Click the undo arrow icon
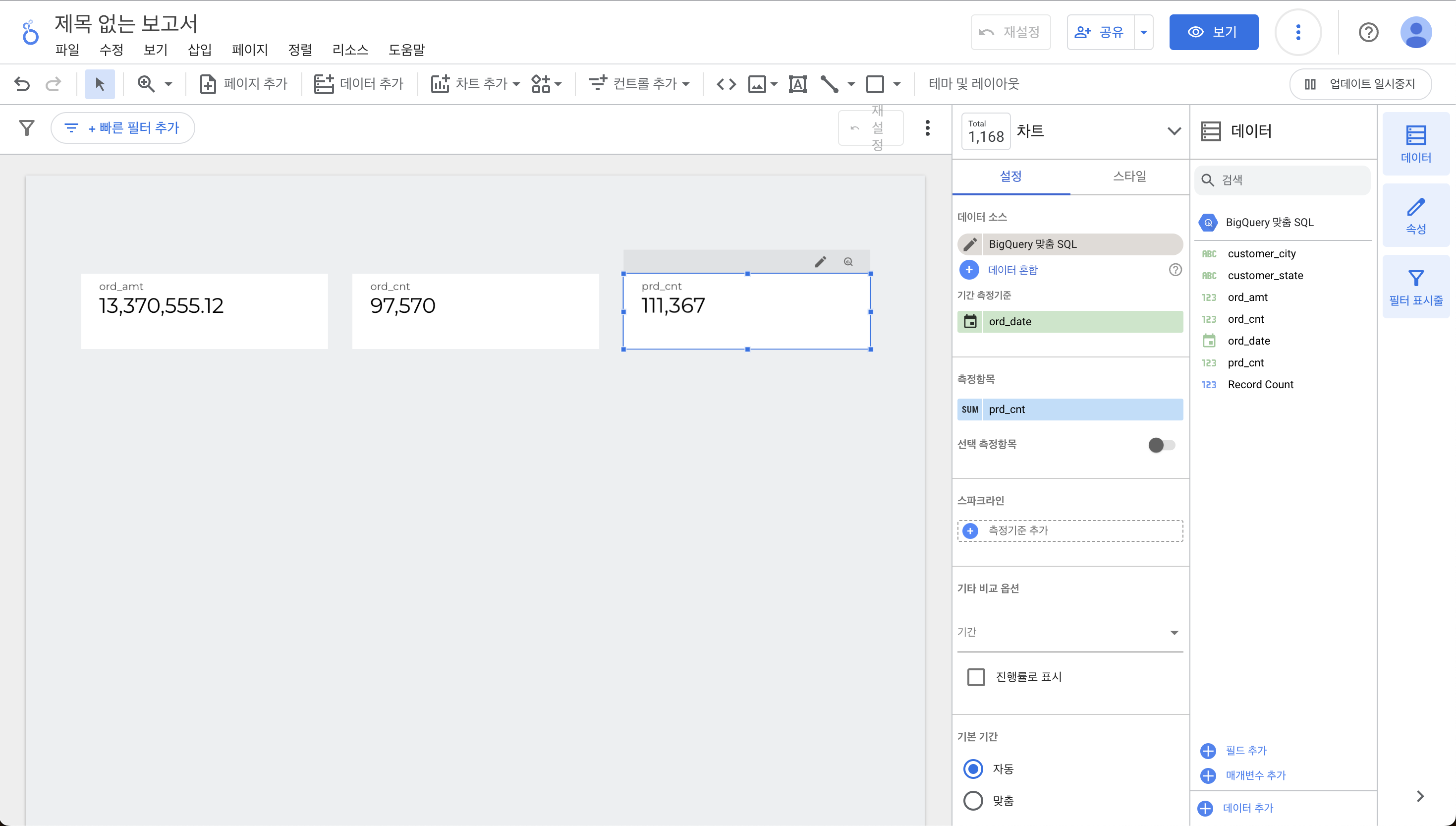 (x=22, y=84)
